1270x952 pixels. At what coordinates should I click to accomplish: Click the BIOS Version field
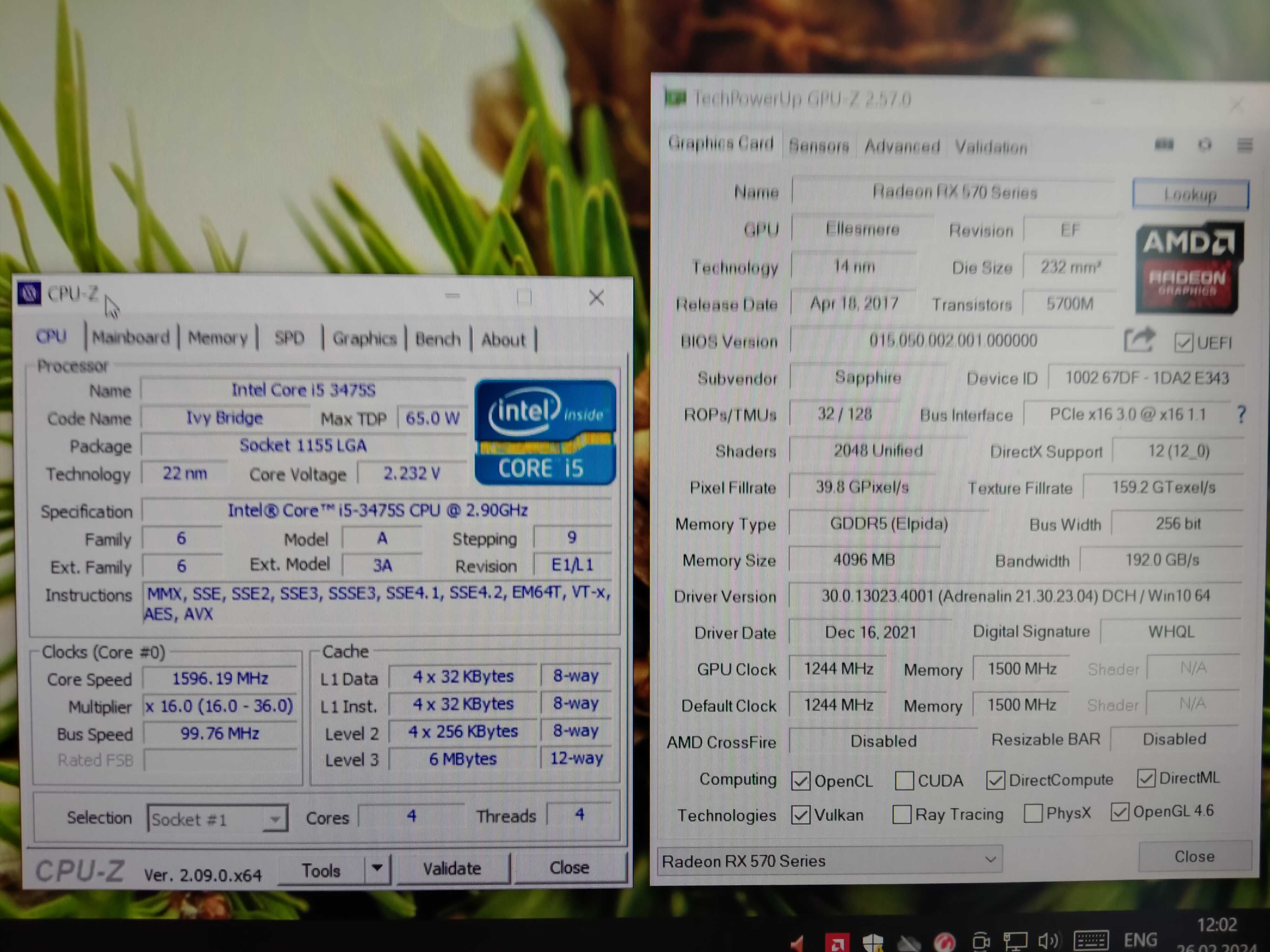[952, 341]
